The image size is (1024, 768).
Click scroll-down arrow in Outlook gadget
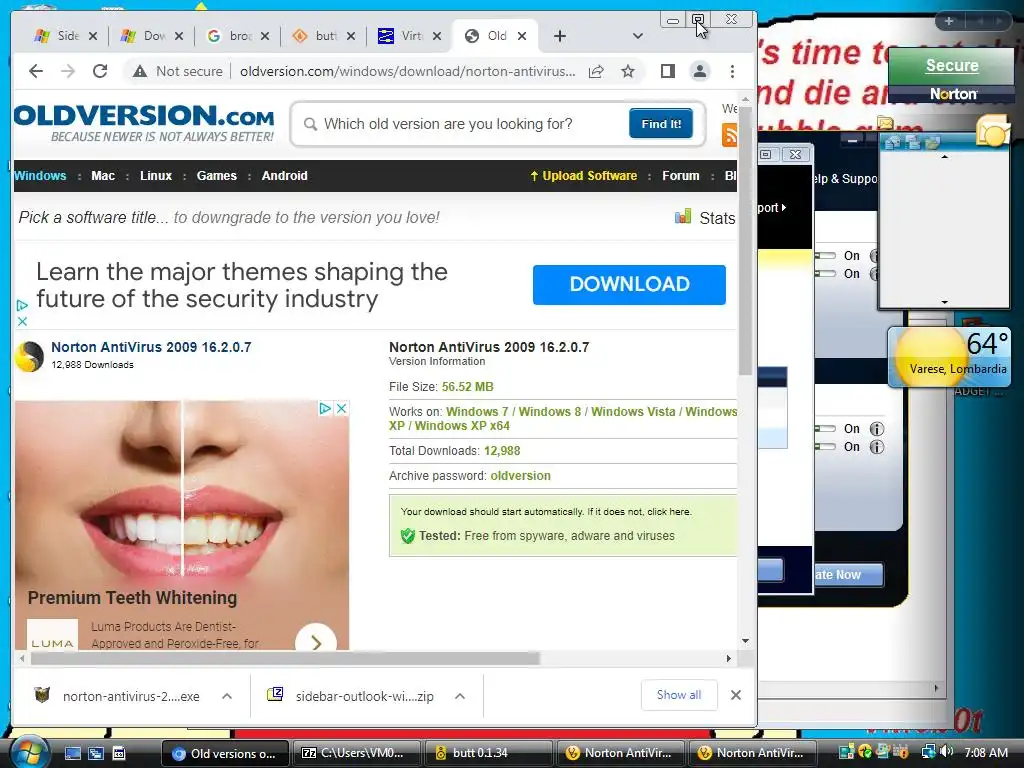[944, 302]
